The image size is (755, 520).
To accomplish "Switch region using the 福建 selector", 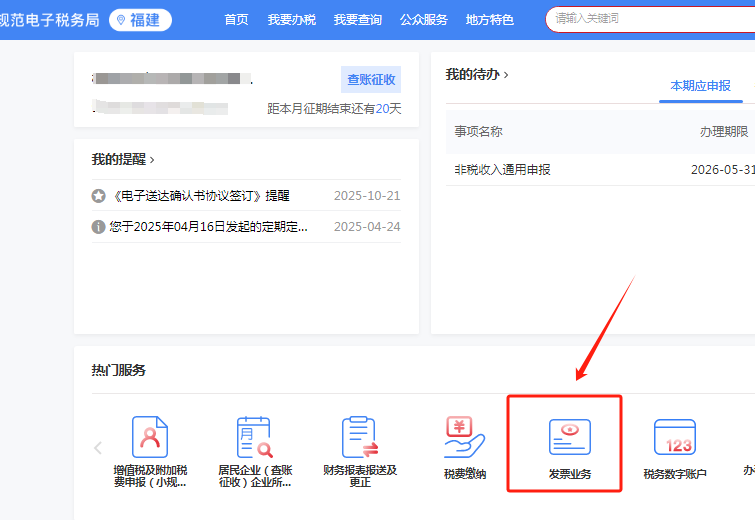I will (140, 20).
